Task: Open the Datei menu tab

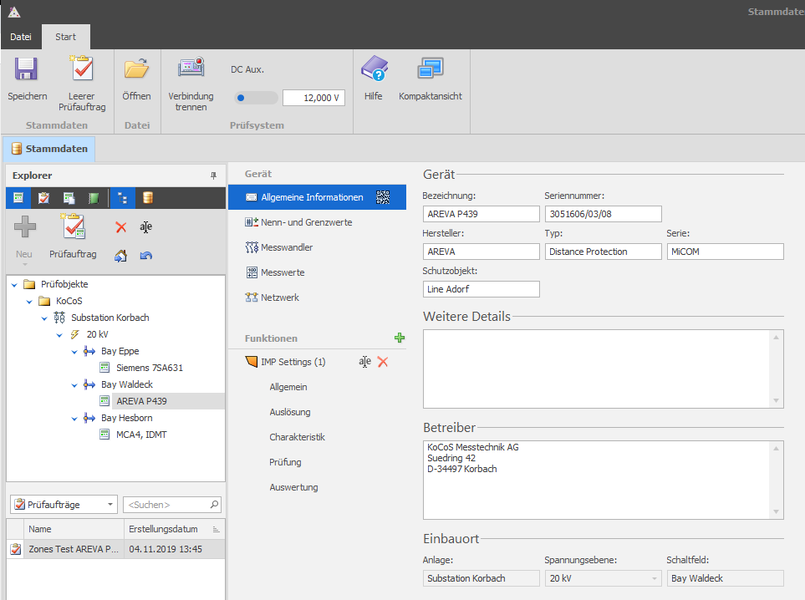Action: pyautogui.click(x=21, y=37)
